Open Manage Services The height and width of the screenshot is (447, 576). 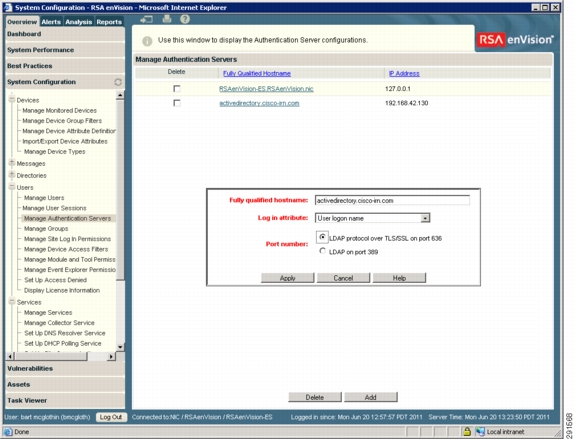pos(48,313)
